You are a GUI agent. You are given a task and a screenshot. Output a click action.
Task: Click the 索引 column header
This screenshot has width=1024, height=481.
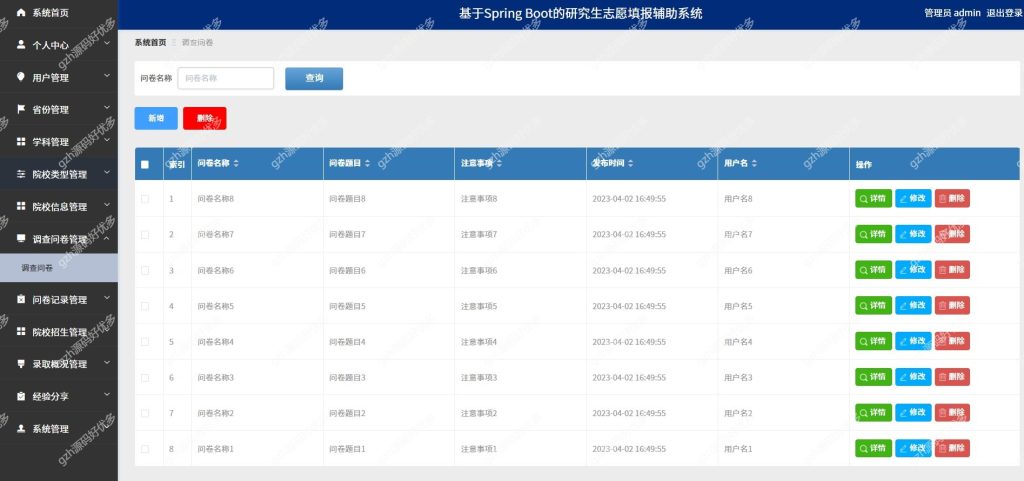[177, 164]
